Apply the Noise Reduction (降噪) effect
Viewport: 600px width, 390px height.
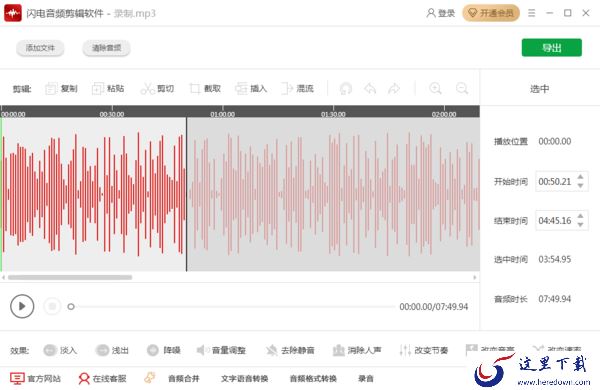click(x=163, y=350)
